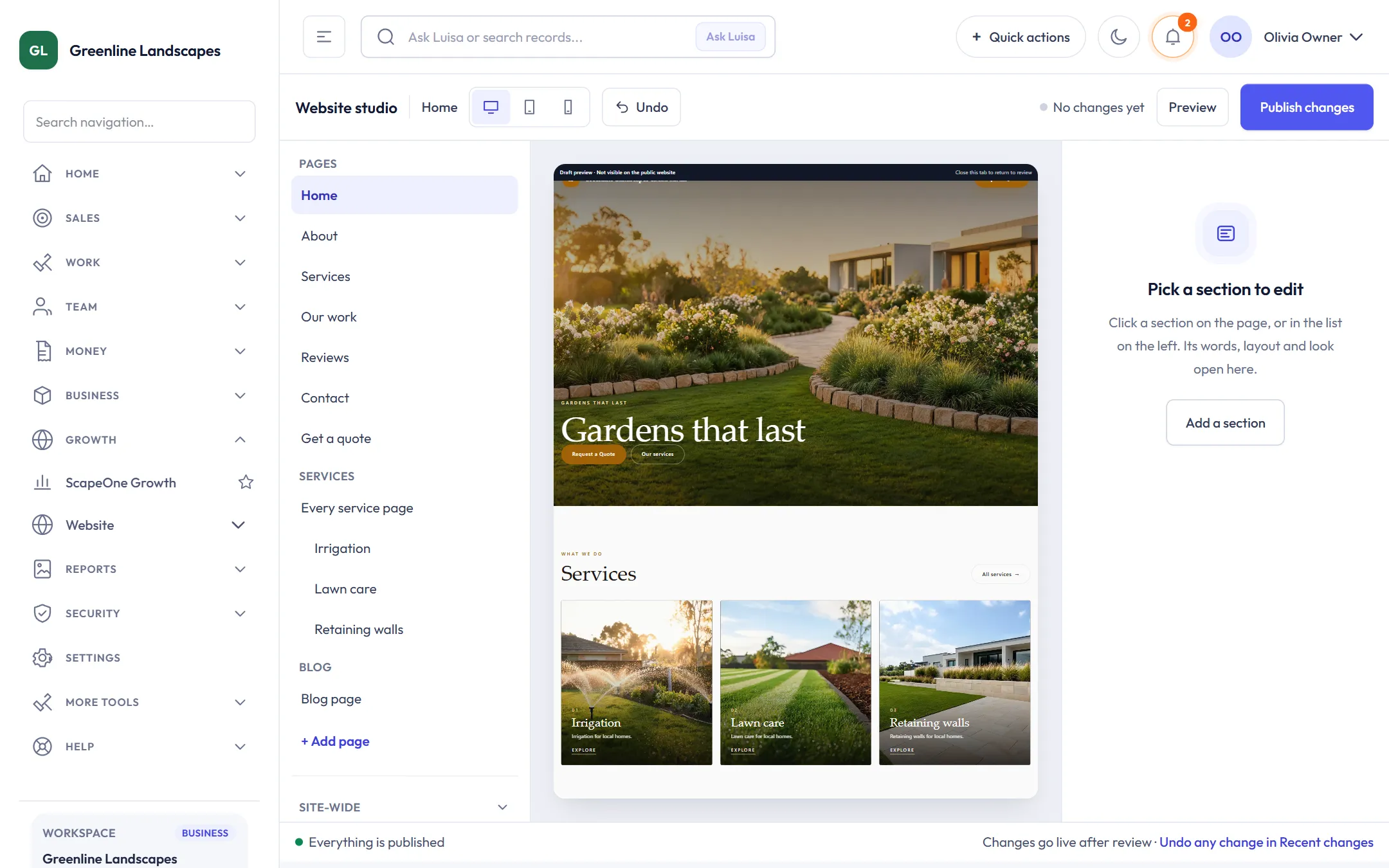Focus the Search navigation field
The width and height of the screenshot is (1389, 868).
pos(139,122)
